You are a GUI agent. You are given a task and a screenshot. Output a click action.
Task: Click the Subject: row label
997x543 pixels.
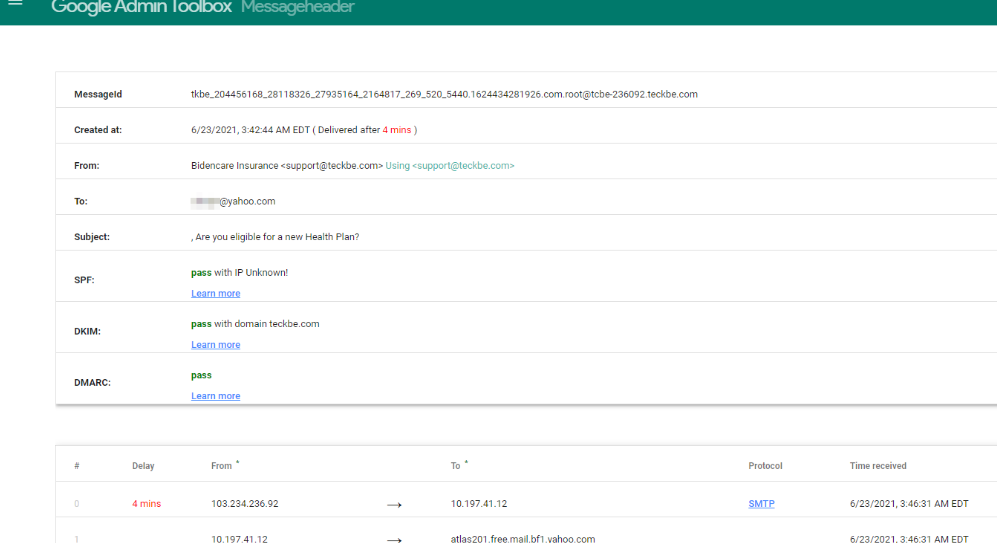pos(92,237)
